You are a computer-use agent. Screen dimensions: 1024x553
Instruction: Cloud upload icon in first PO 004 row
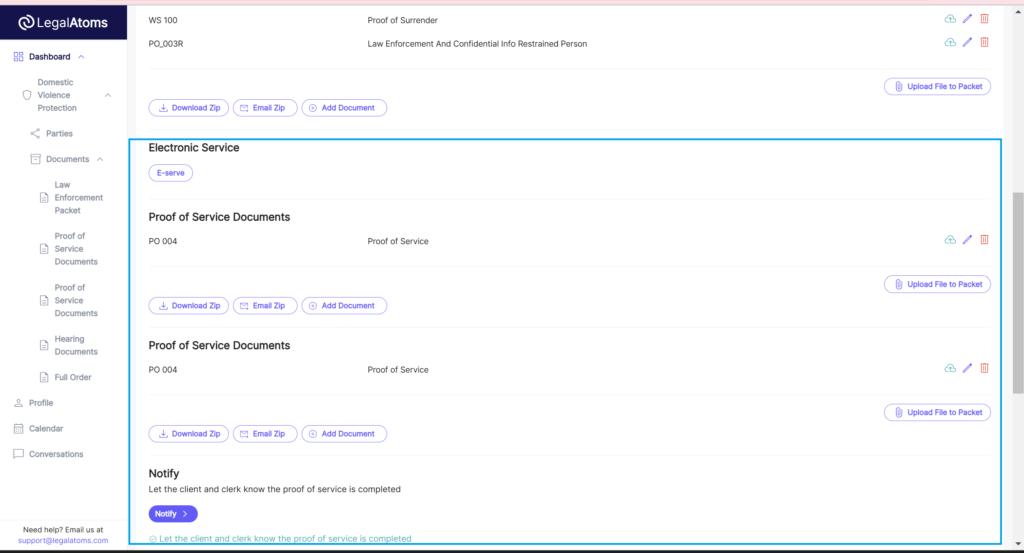coord(950,240)
